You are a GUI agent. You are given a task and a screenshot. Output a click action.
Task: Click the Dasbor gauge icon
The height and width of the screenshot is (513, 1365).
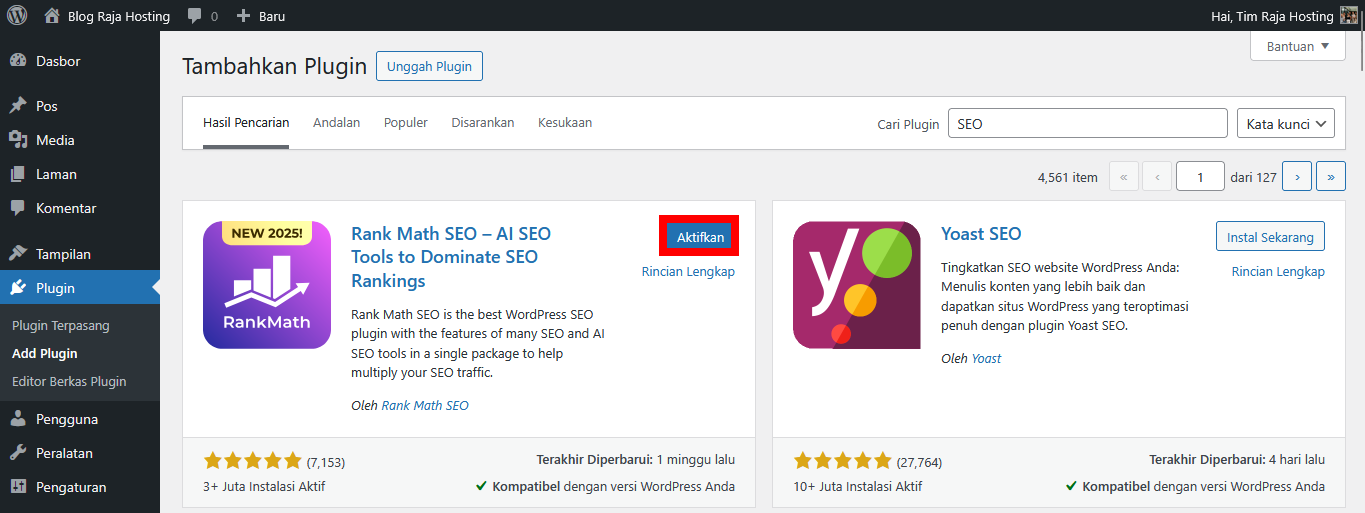18,61
